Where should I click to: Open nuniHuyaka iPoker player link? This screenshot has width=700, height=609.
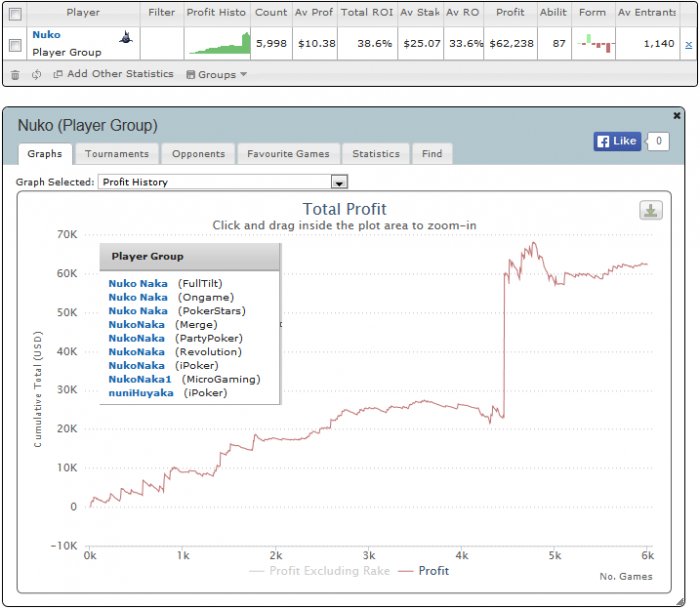tap(141, 393)
